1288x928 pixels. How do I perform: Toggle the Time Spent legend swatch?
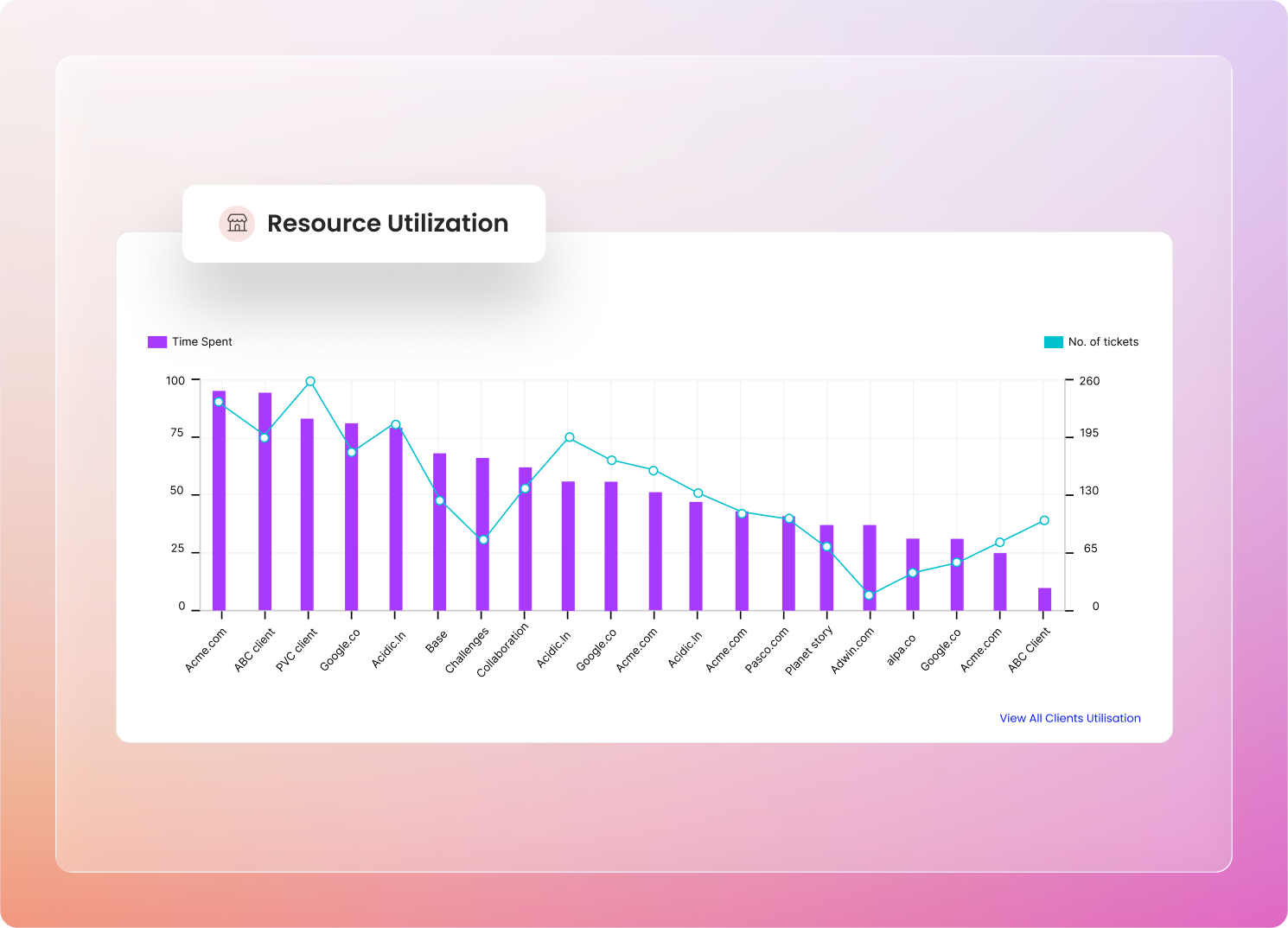[156, 342]
